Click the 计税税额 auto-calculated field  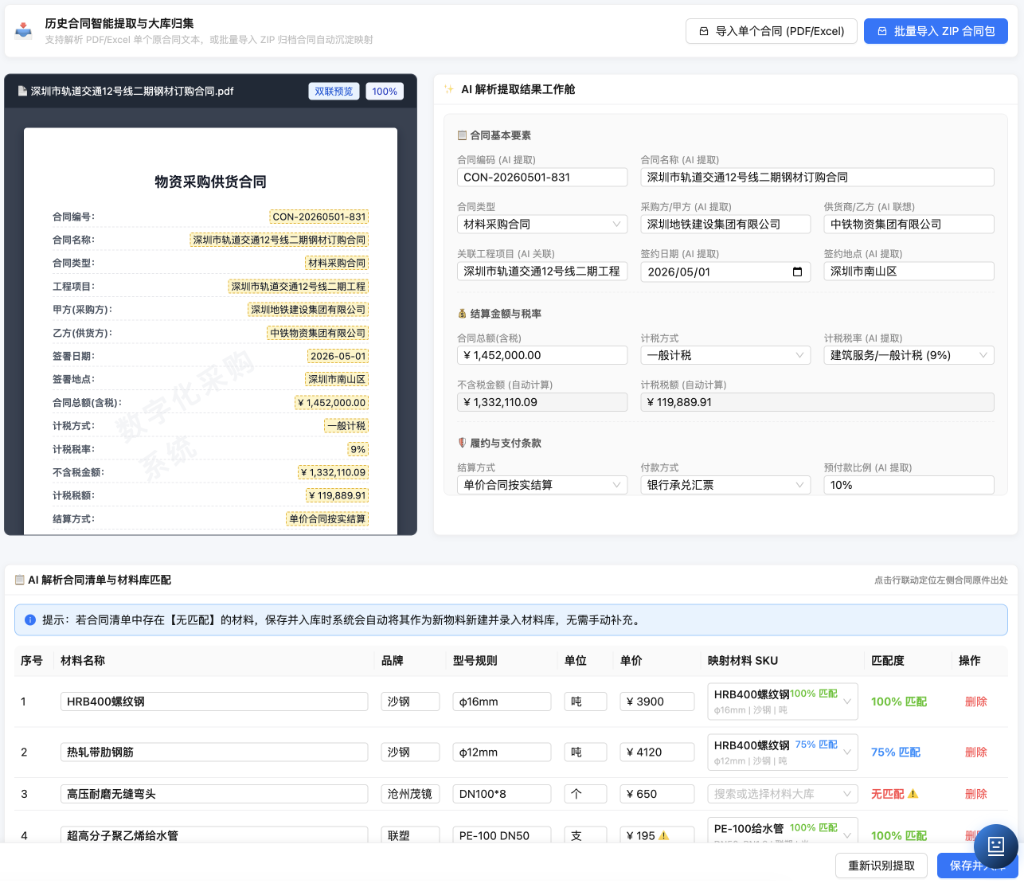[817, 402]
